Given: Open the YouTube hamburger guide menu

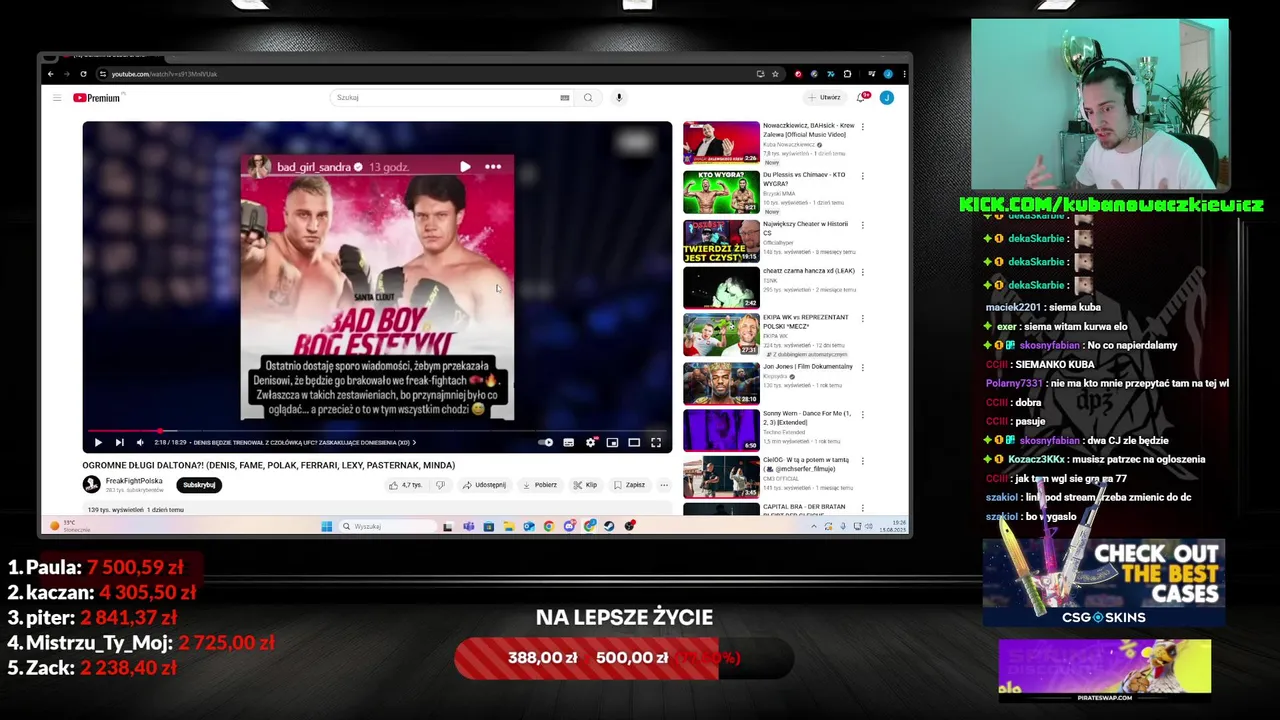Looking at the screenshot, I should (x=57, y=98).
